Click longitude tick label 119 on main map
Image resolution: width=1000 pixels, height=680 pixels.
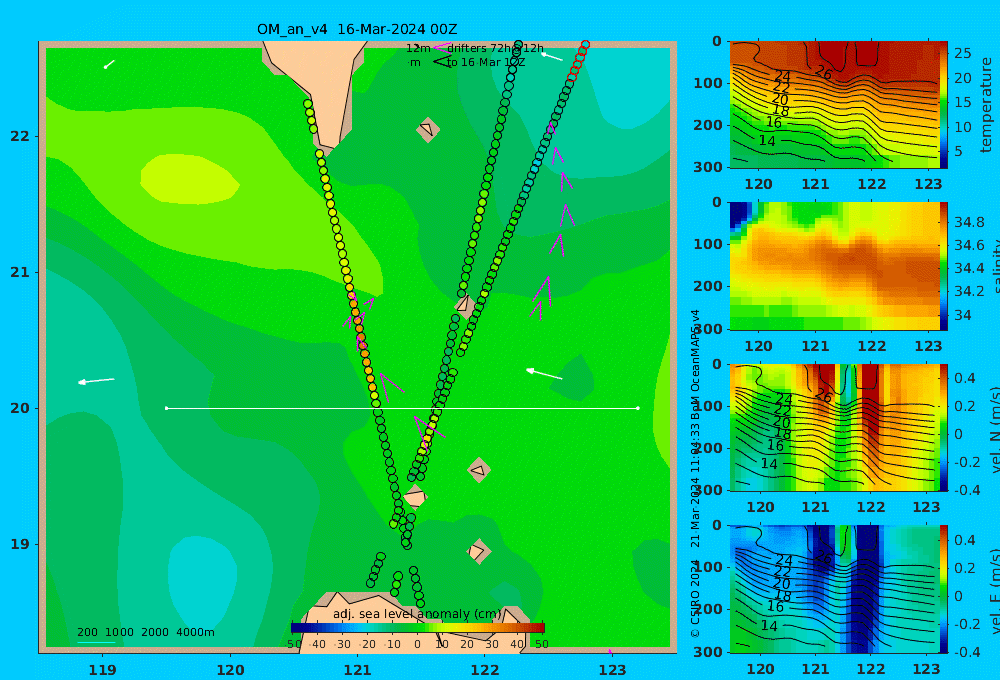[x=103, y=670]
